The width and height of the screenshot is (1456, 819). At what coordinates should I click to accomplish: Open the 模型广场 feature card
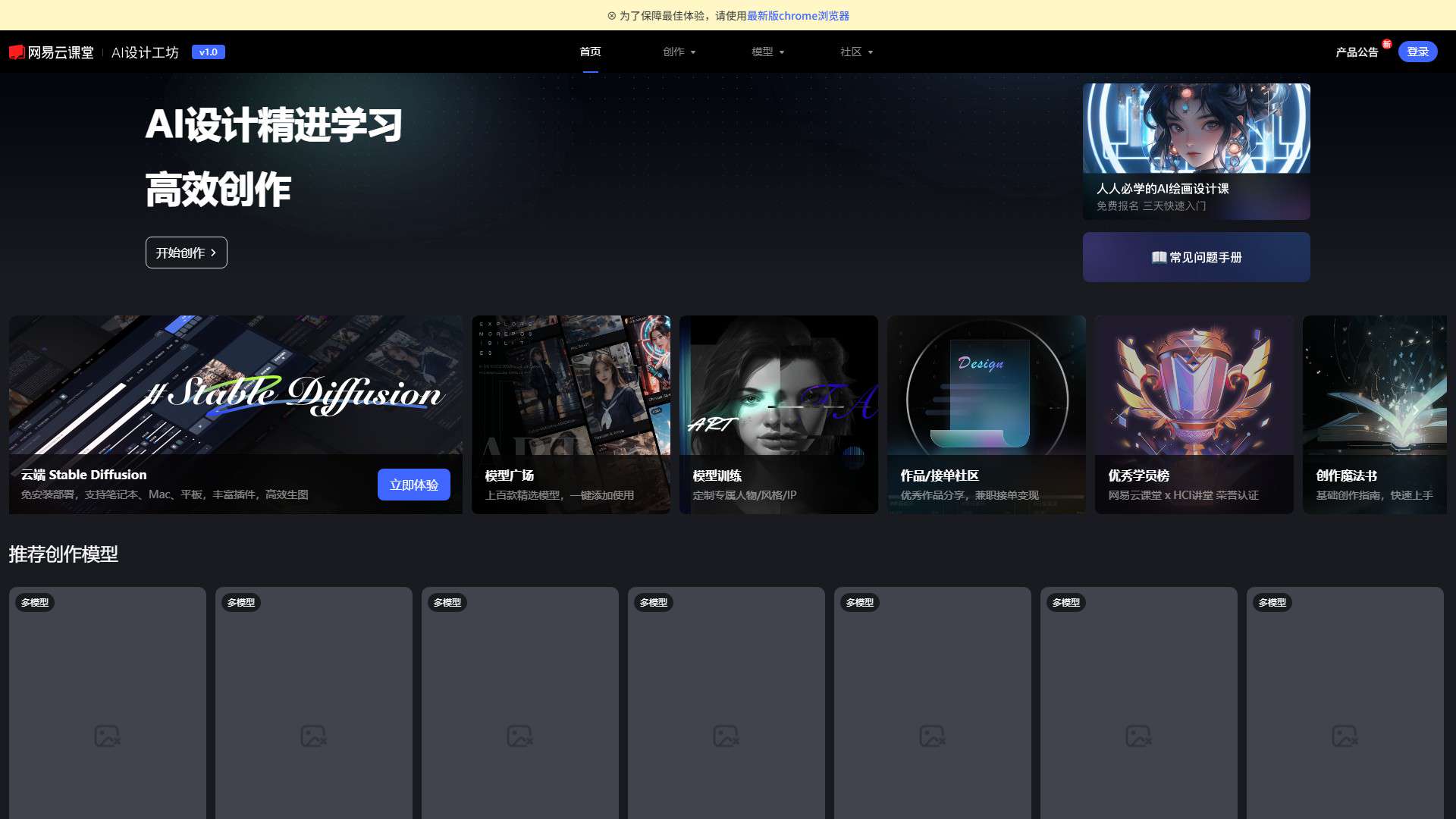[571, 415]
